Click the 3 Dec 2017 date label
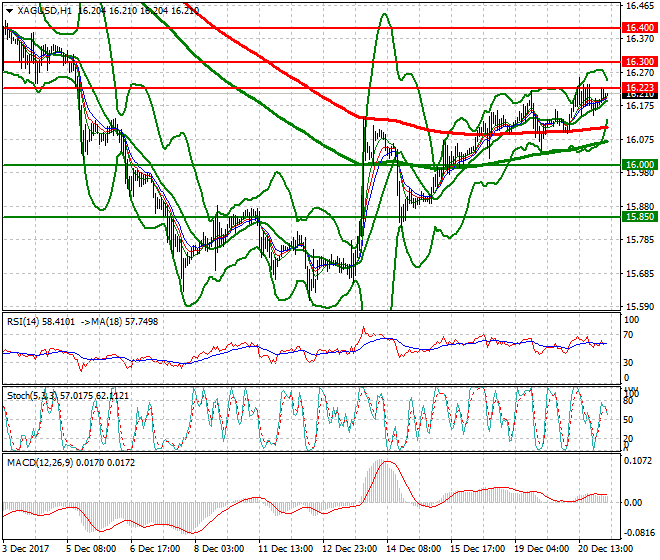The image size is (660, 560). [x=26, y=549]
